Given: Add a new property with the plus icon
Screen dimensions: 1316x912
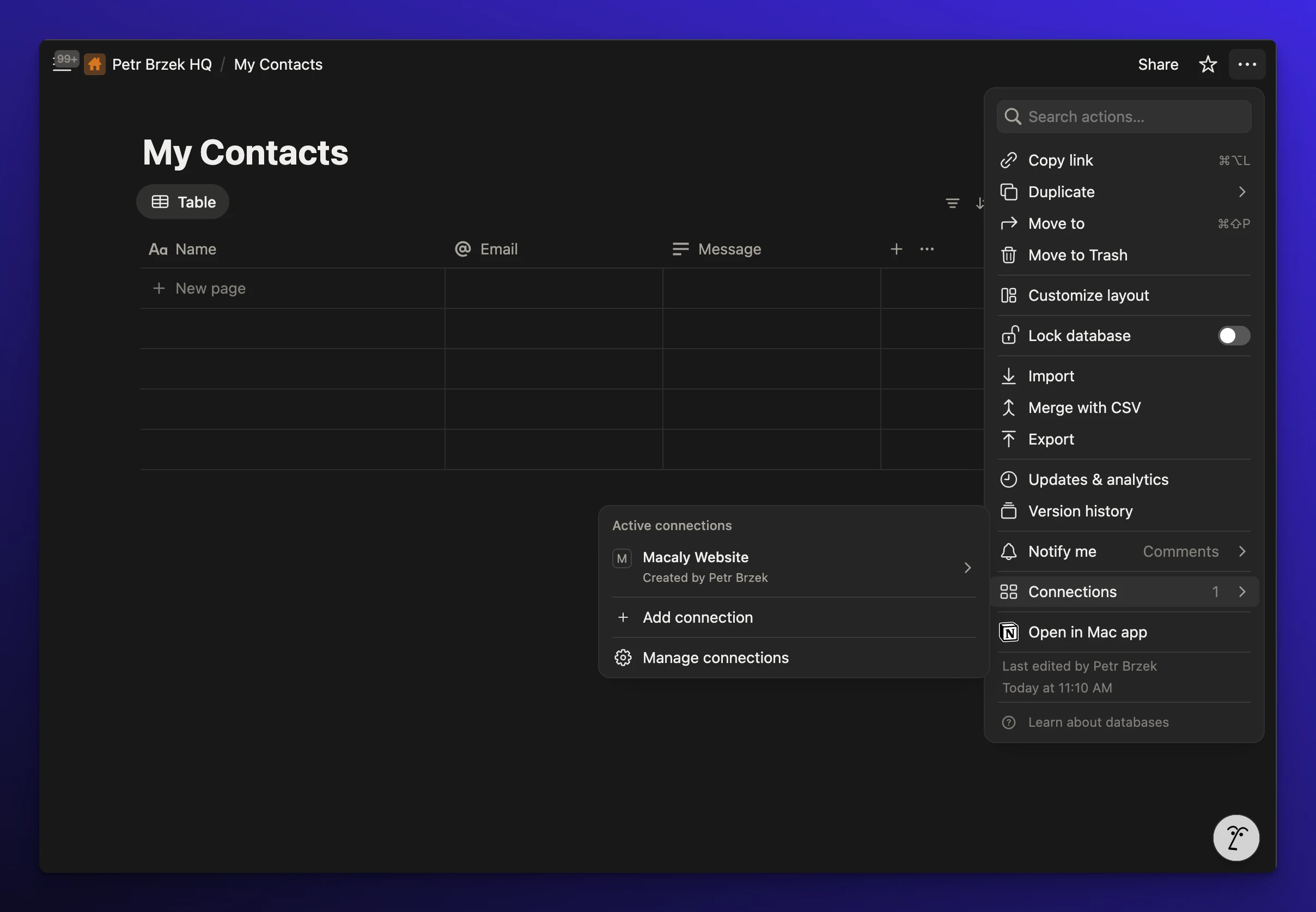Looking at the screenshot, I should point(895,248).
